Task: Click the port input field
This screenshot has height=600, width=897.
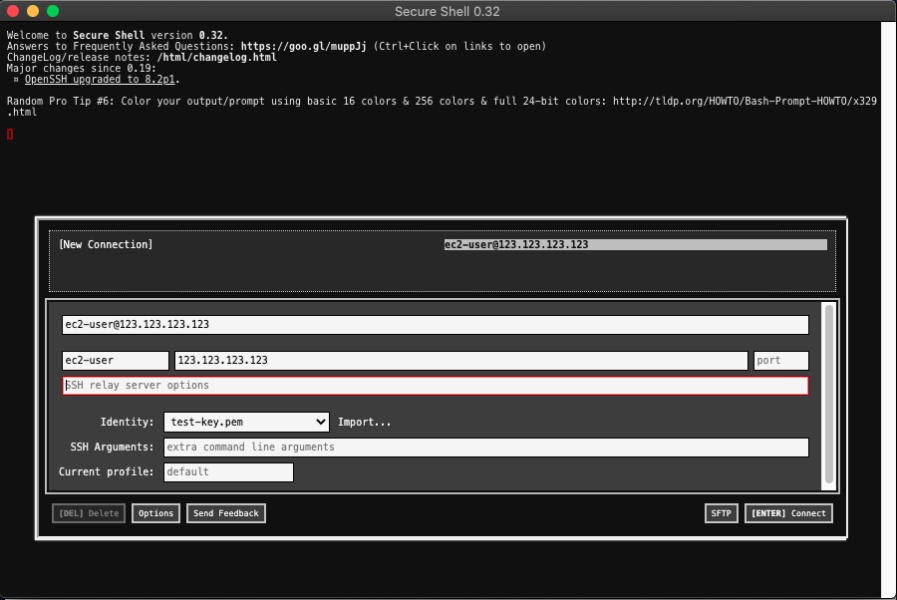Action: click(x=781, y=360)
